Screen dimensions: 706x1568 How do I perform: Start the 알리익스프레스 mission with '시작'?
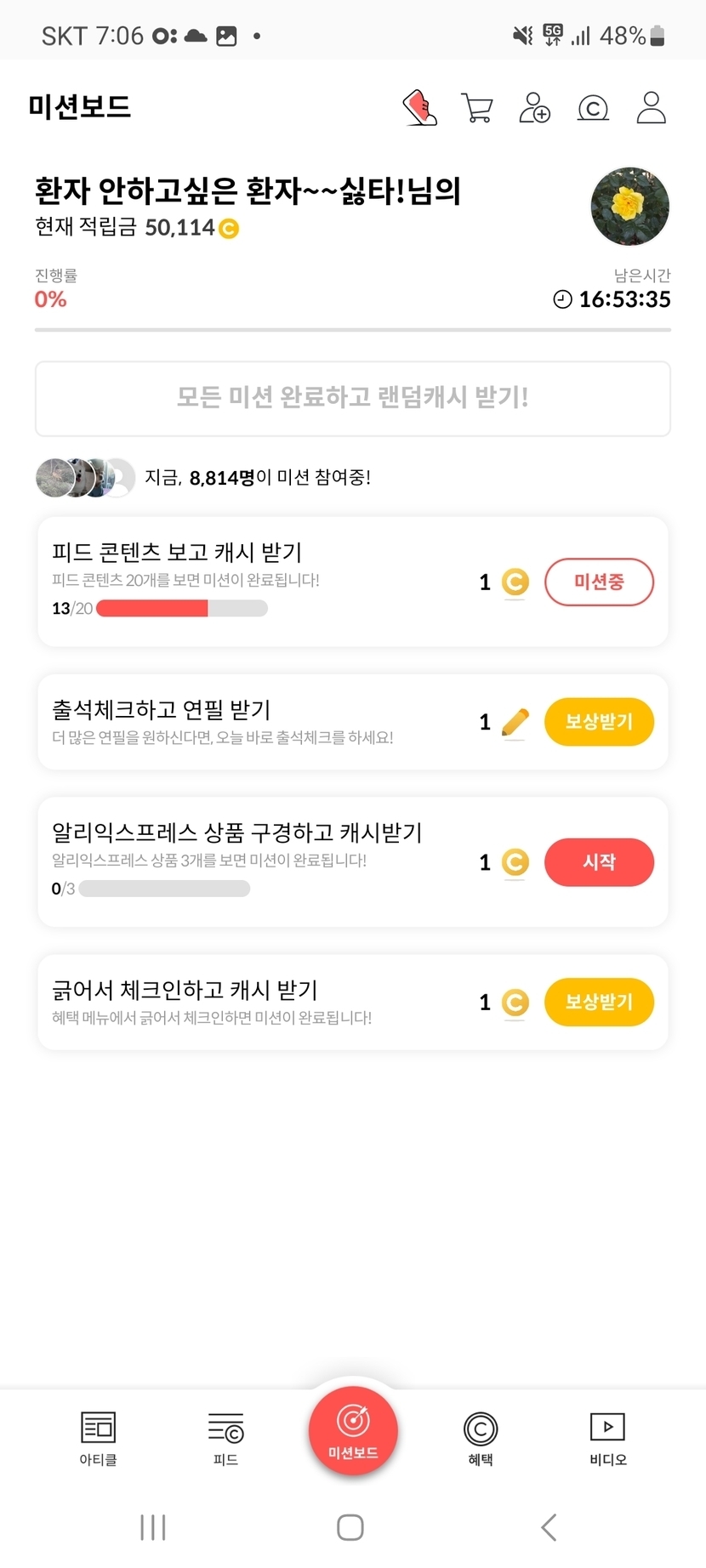[599, 862]
